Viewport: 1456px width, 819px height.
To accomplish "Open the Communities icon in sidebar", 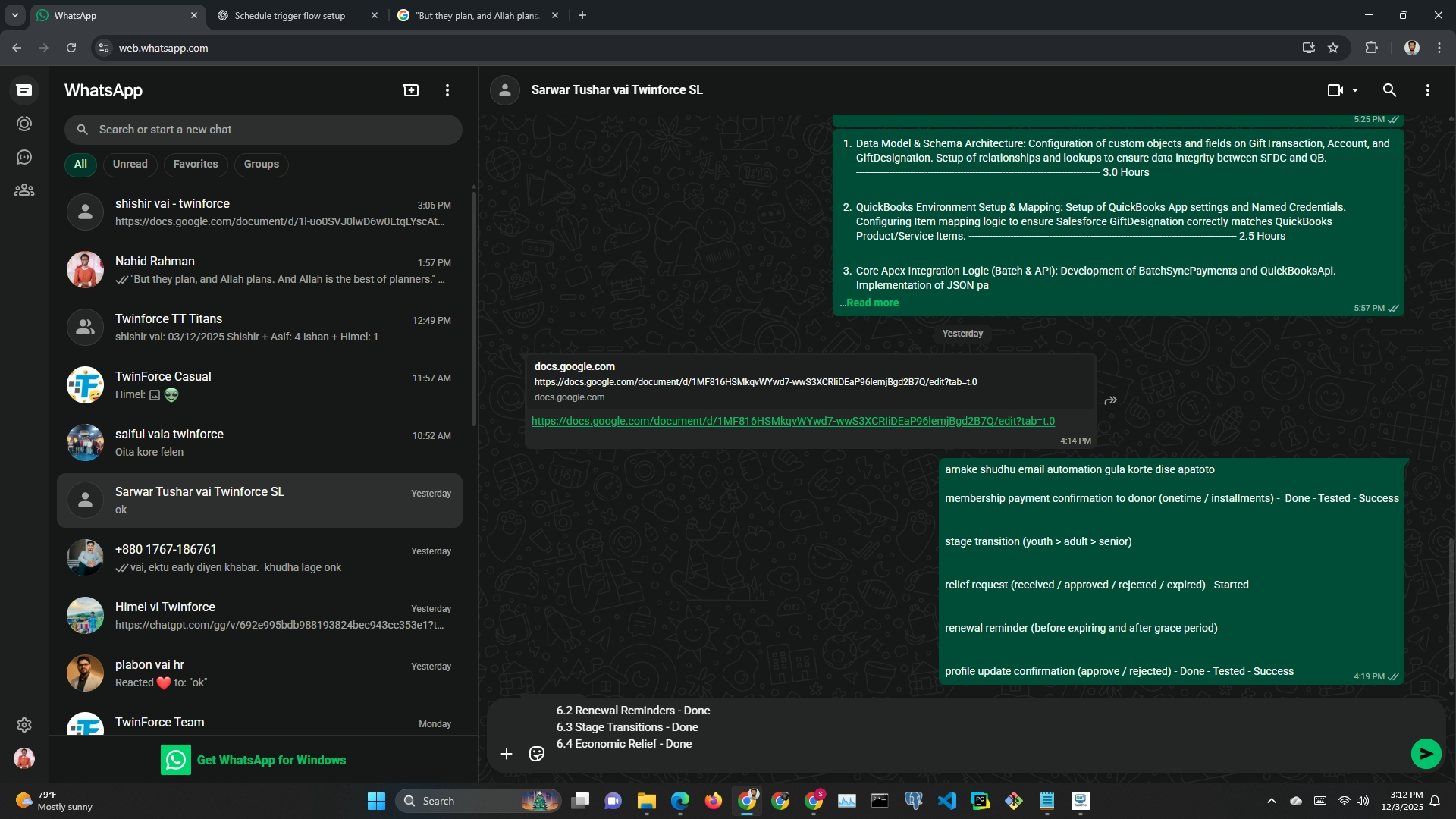I will pyautogui.click(x=24, y=190).
